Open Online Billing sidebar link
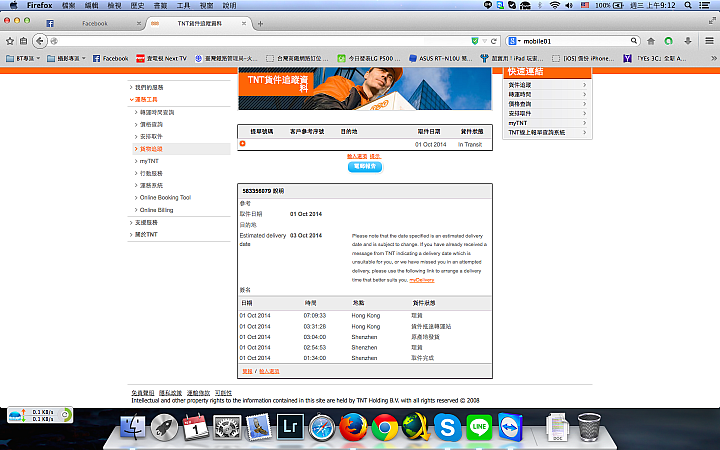This screenshot has width=720, height=450. pos(157,210)
